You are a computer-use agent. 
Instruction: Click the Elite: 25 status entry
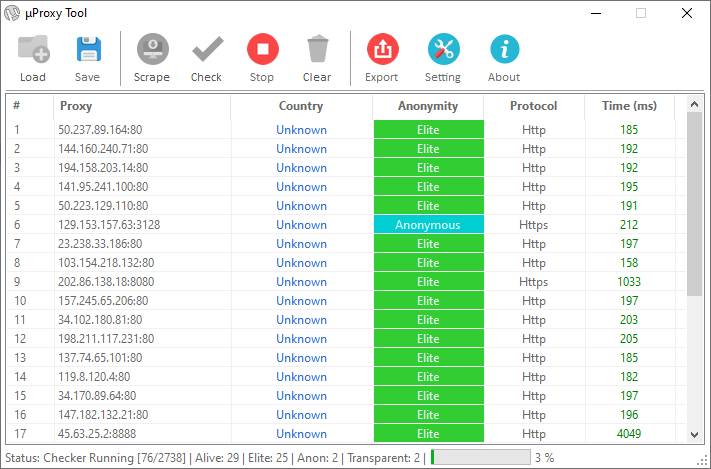coord(268,458)
